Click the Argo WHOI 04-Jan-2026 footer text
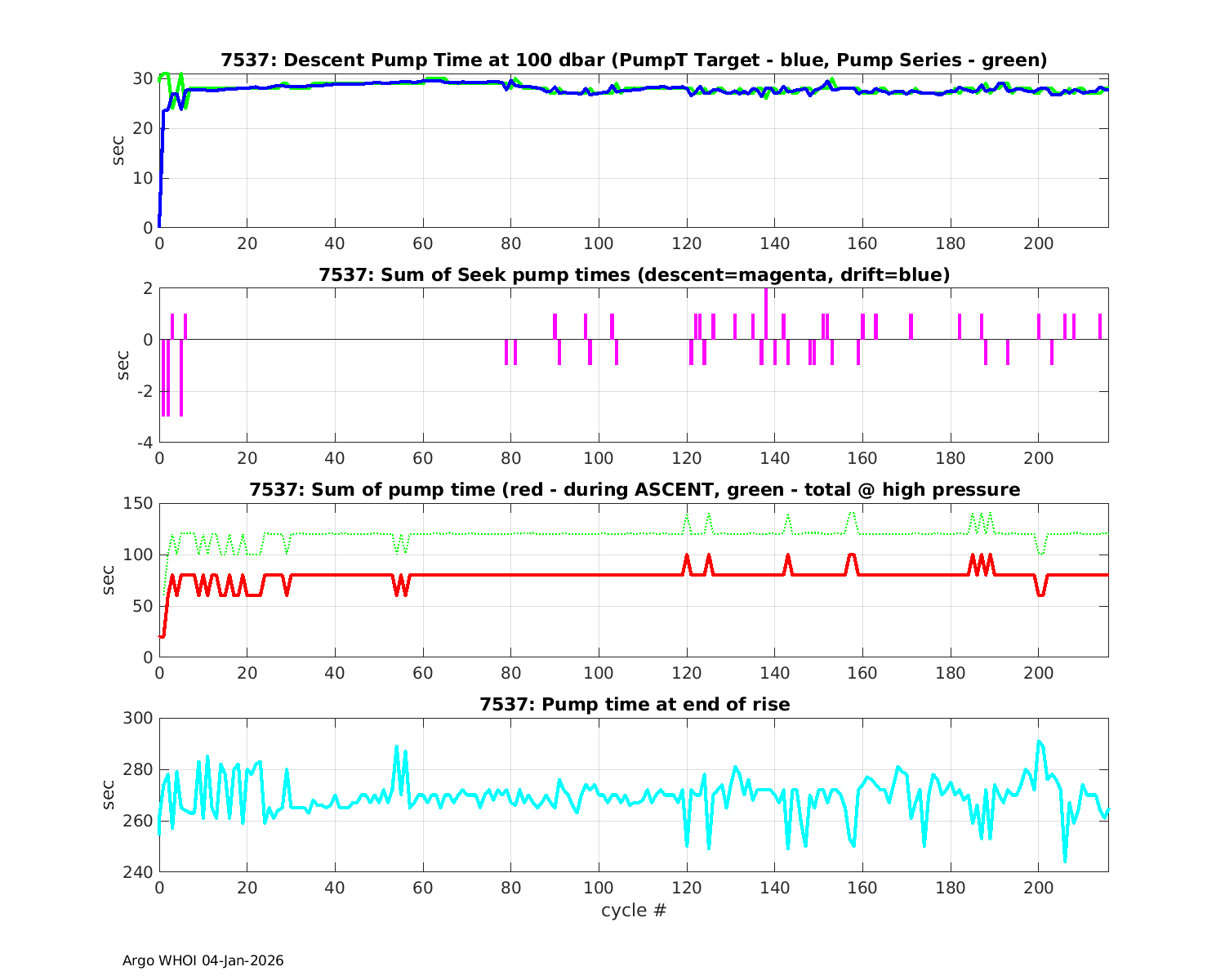The width and height of the screenshot is (1225, 980). click(x=203, y=960)
